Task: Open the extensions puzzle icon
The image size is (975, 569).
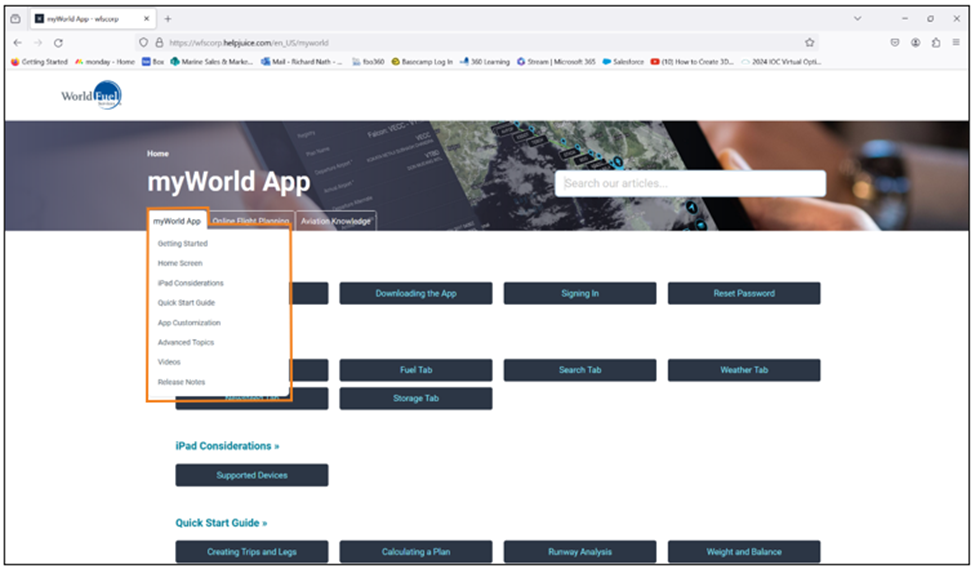Action: 936,43
